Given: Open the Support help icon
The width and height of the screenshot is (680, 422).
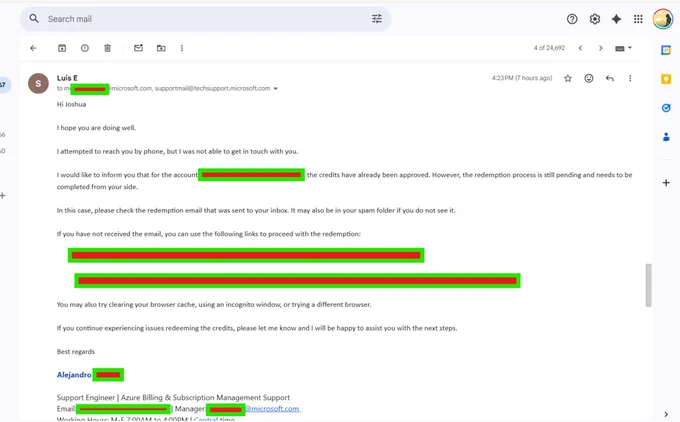Looking at the screenshot, I should [x=572, y=19].
